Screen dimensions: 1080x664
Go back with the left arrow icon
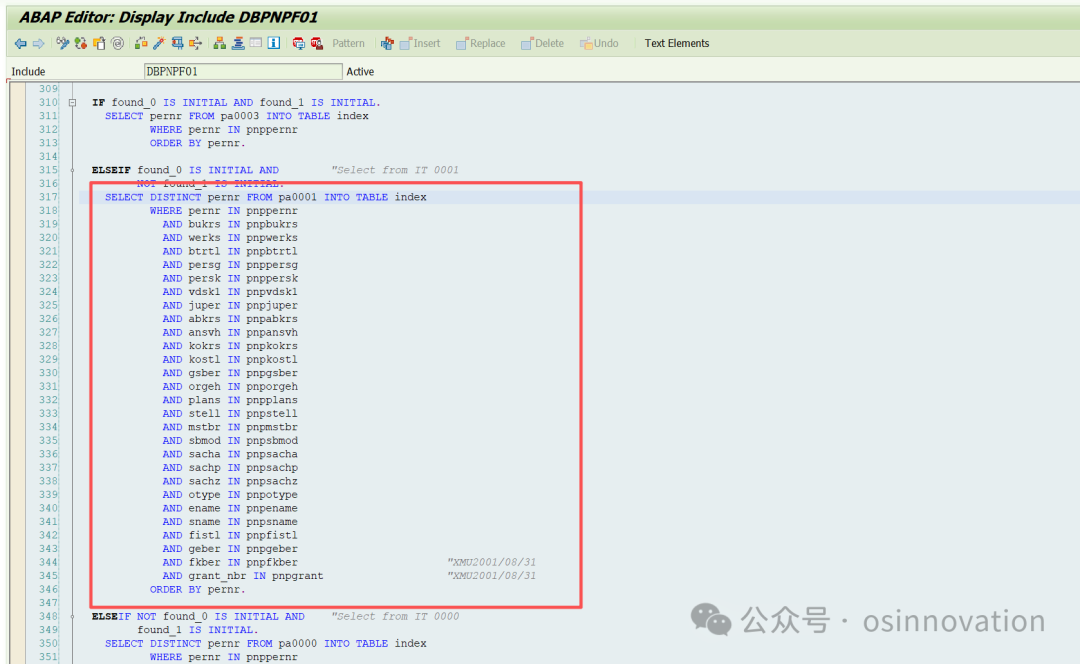click(x=21, y=43)
